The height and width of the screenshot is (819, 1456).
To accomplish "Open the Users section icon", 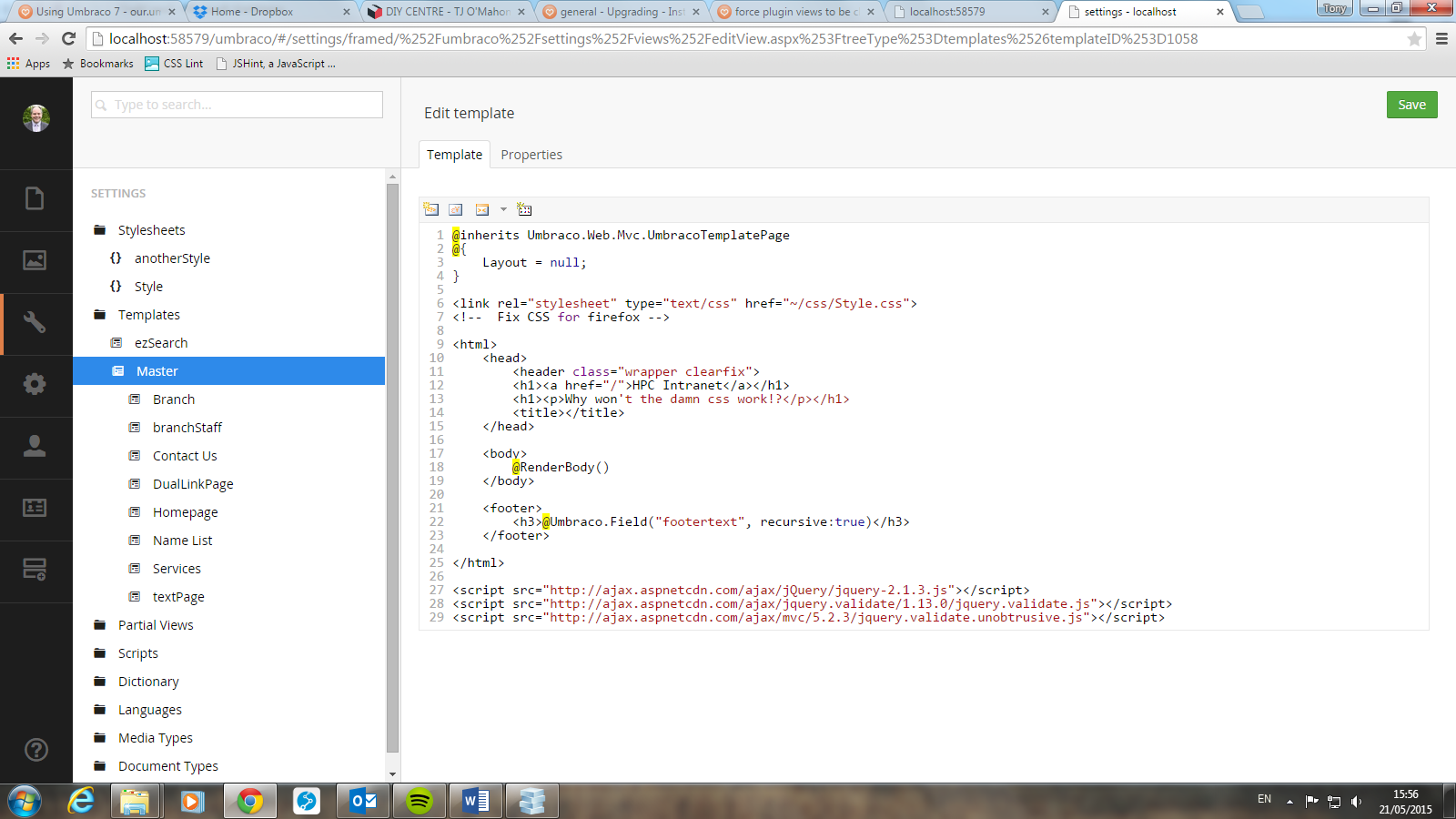I will point(35,446).
